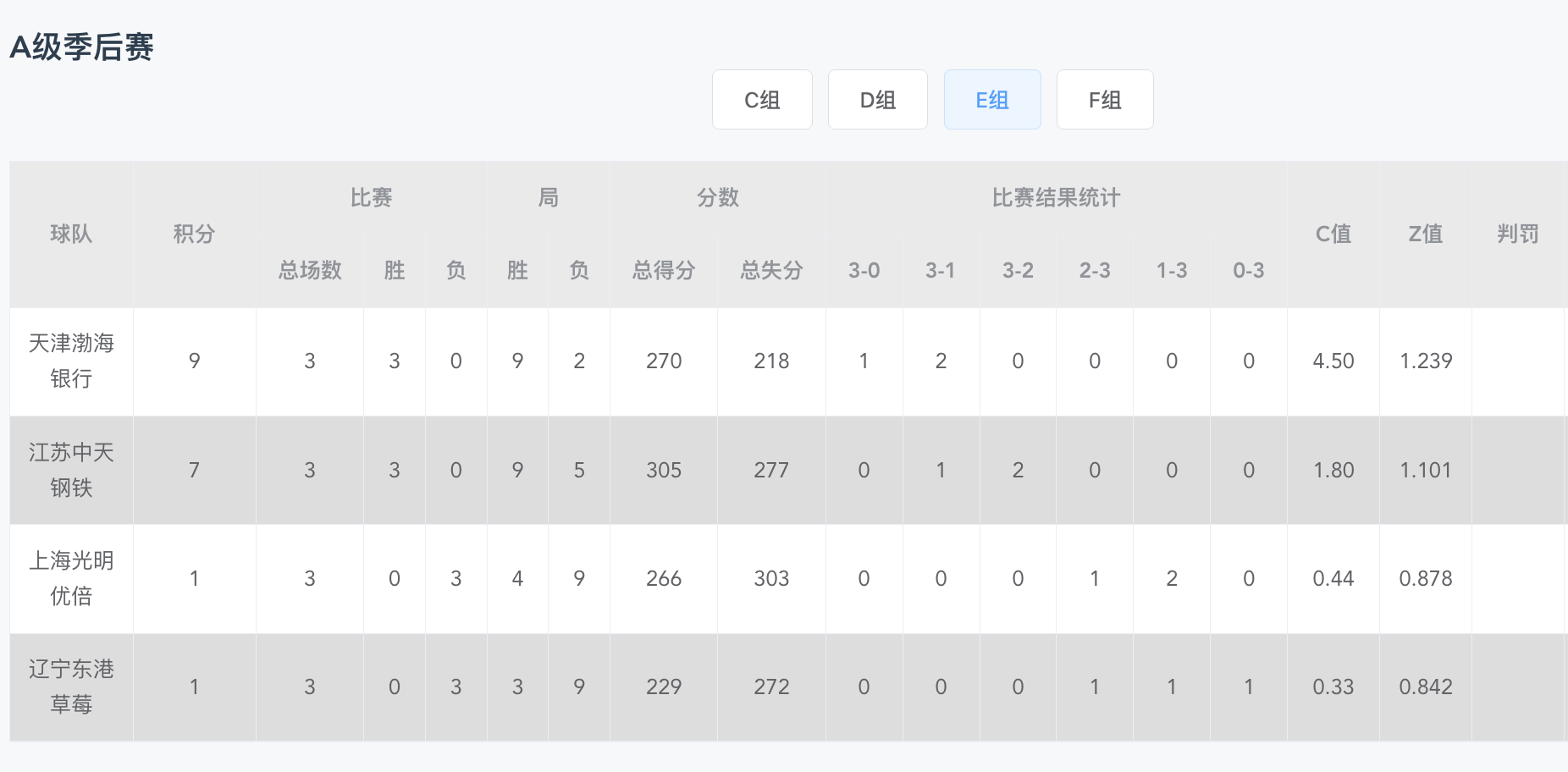Click the 总得分 column header
The height and width of the screenshot is (772, 1568).
point(664,270)
